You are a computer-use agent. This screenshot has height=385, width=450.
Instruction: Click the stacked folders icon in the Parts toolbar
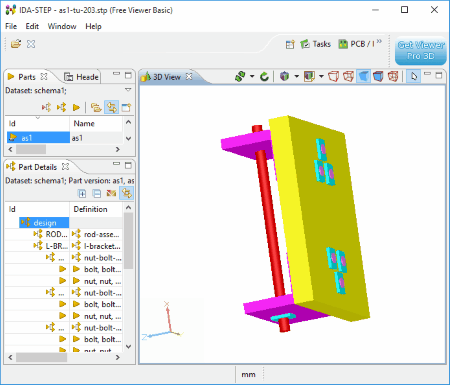tap(96, 107)
